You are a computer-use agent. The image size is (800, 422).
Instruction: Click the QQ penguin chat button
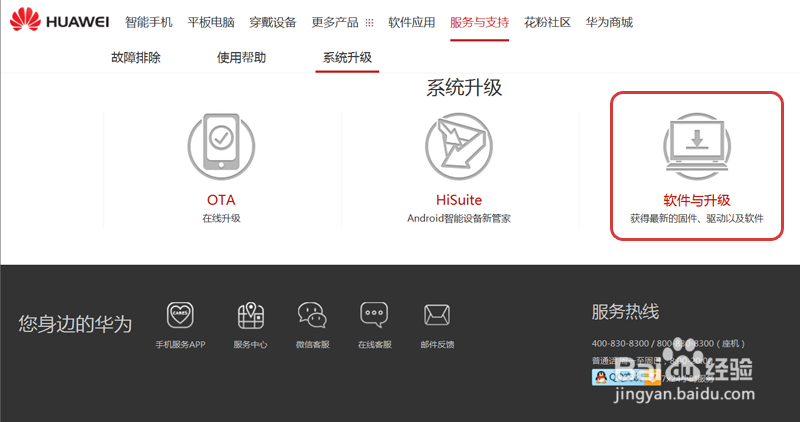click(626, 378)
